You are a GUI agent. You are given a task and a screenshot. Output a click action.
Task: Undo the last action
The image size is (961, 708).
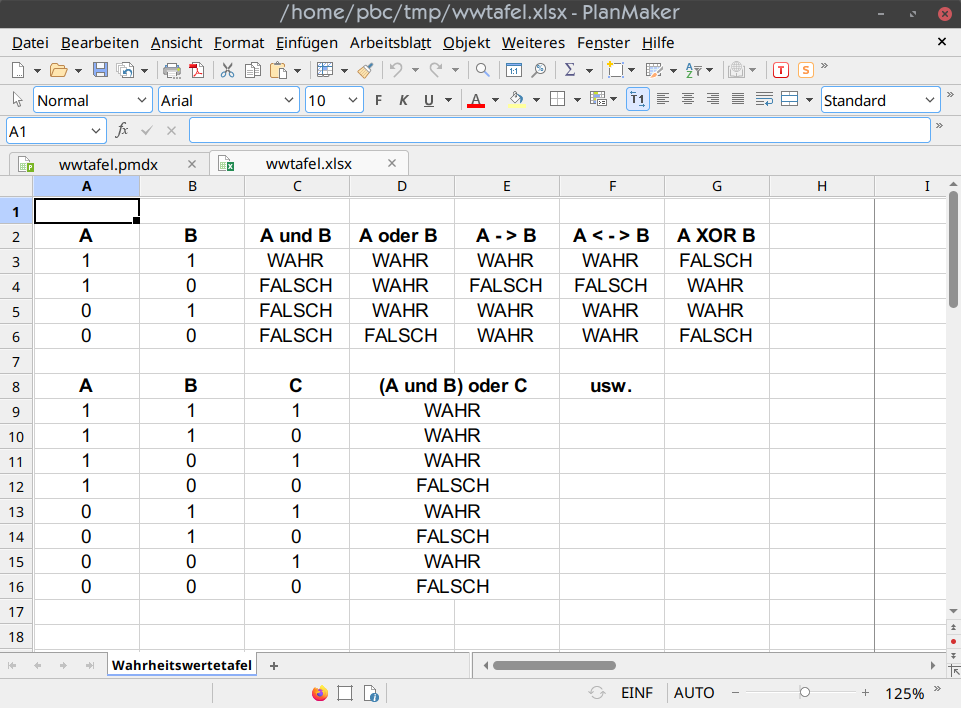[396, 70]
